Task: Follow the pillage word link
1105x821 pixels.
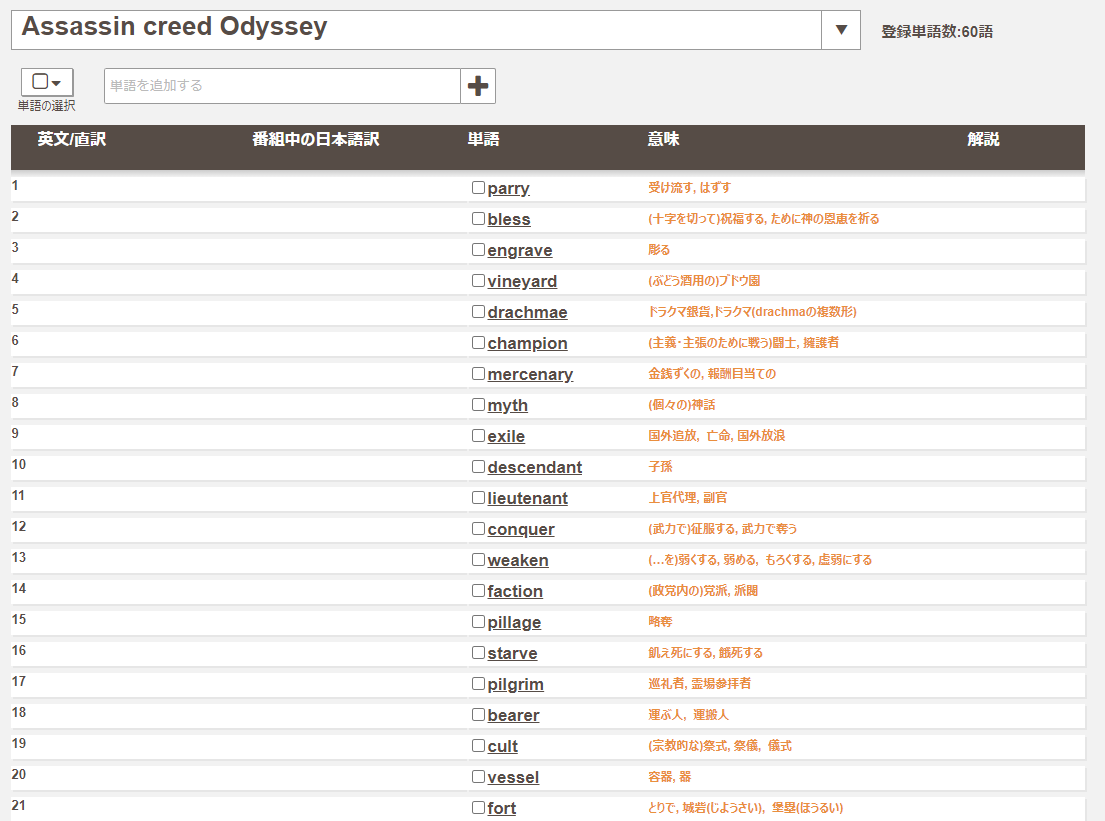Action: [514, 623]
